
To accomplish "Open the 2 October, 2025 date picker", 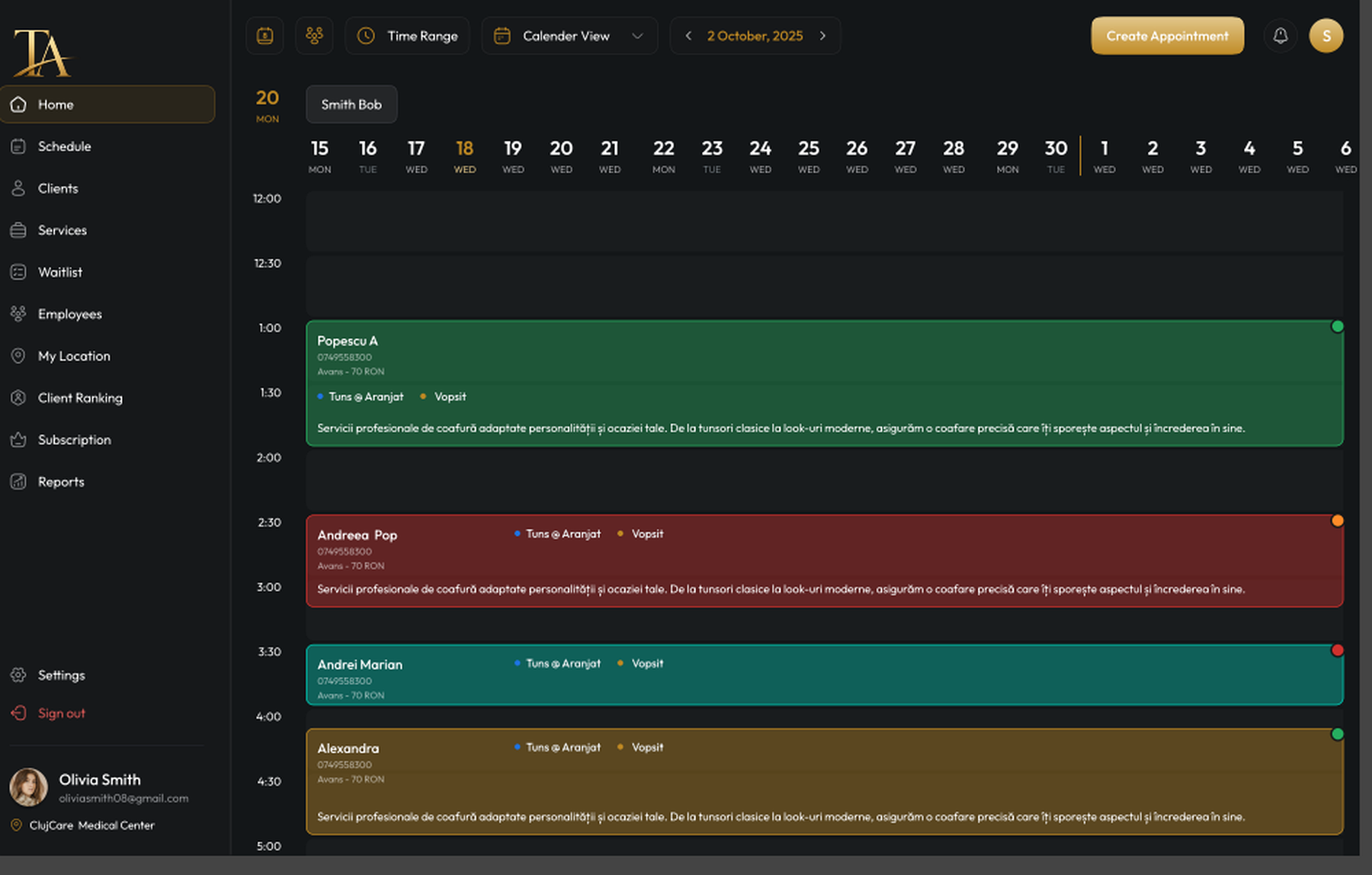I will (755, 36).
